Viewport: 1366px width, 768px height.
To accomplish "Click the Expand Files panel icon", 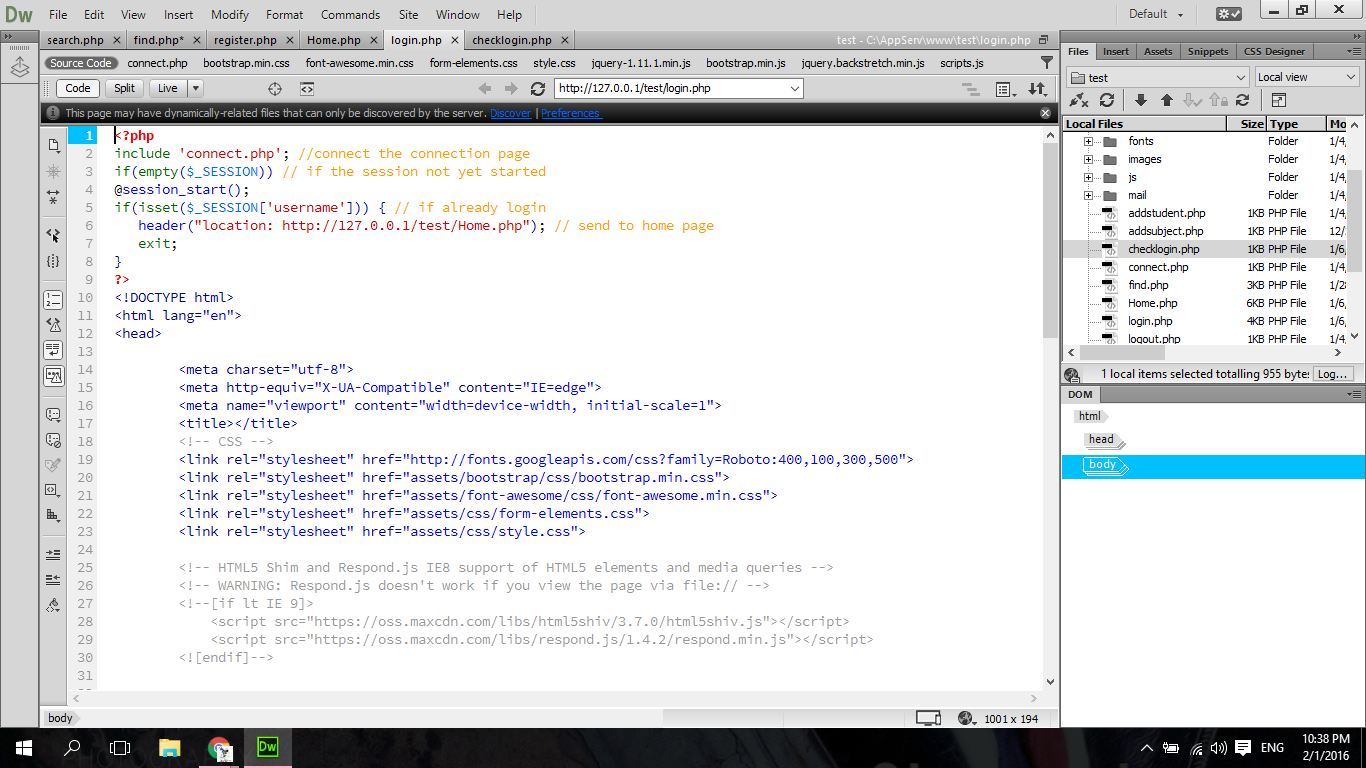I will [1278, 100].
